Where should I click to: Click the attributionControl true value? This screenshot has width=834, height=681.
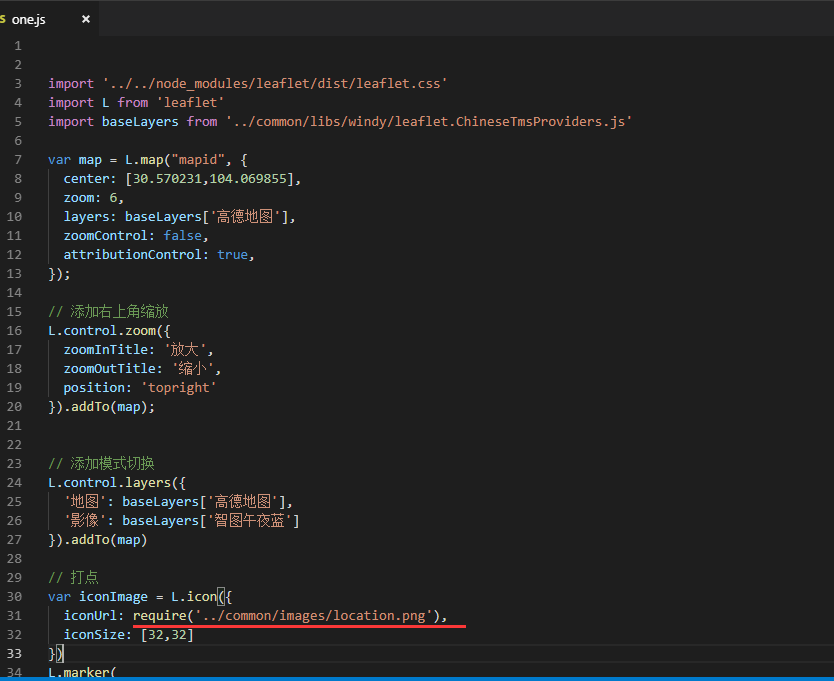(232, 255)
